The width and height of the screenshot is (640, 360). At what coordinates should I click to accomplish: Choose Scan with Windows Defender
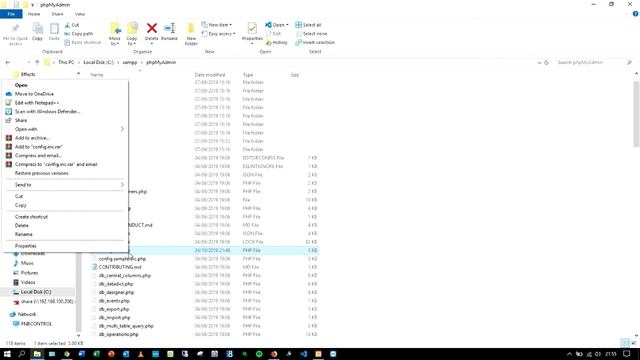[65, 111]
